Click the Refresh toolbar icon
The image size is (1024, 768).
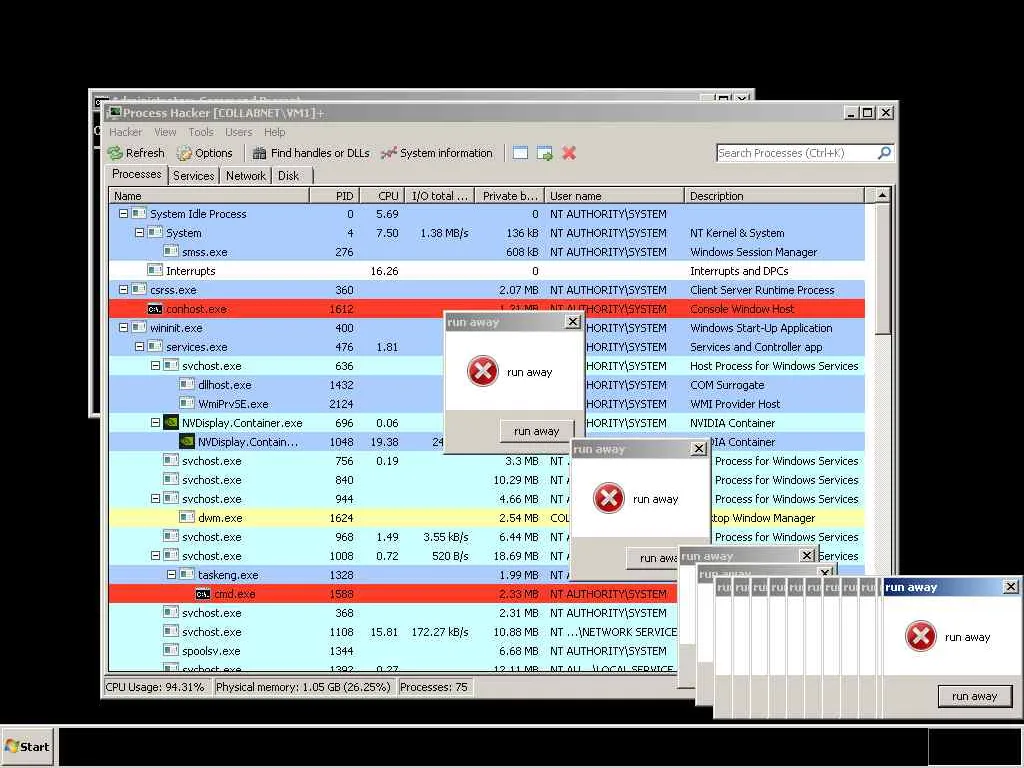tap(115, 153)
